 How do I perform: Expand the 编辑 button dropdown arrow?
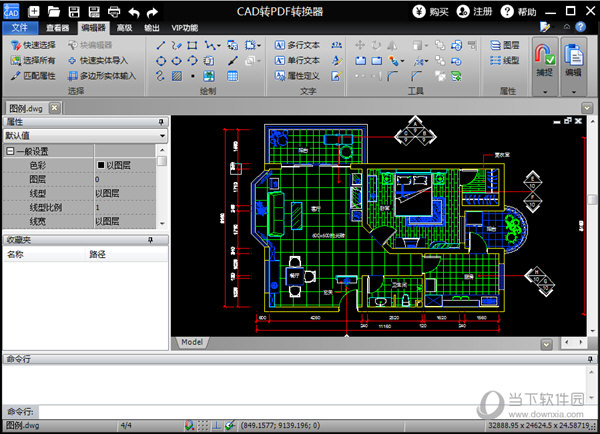(574, 92)
